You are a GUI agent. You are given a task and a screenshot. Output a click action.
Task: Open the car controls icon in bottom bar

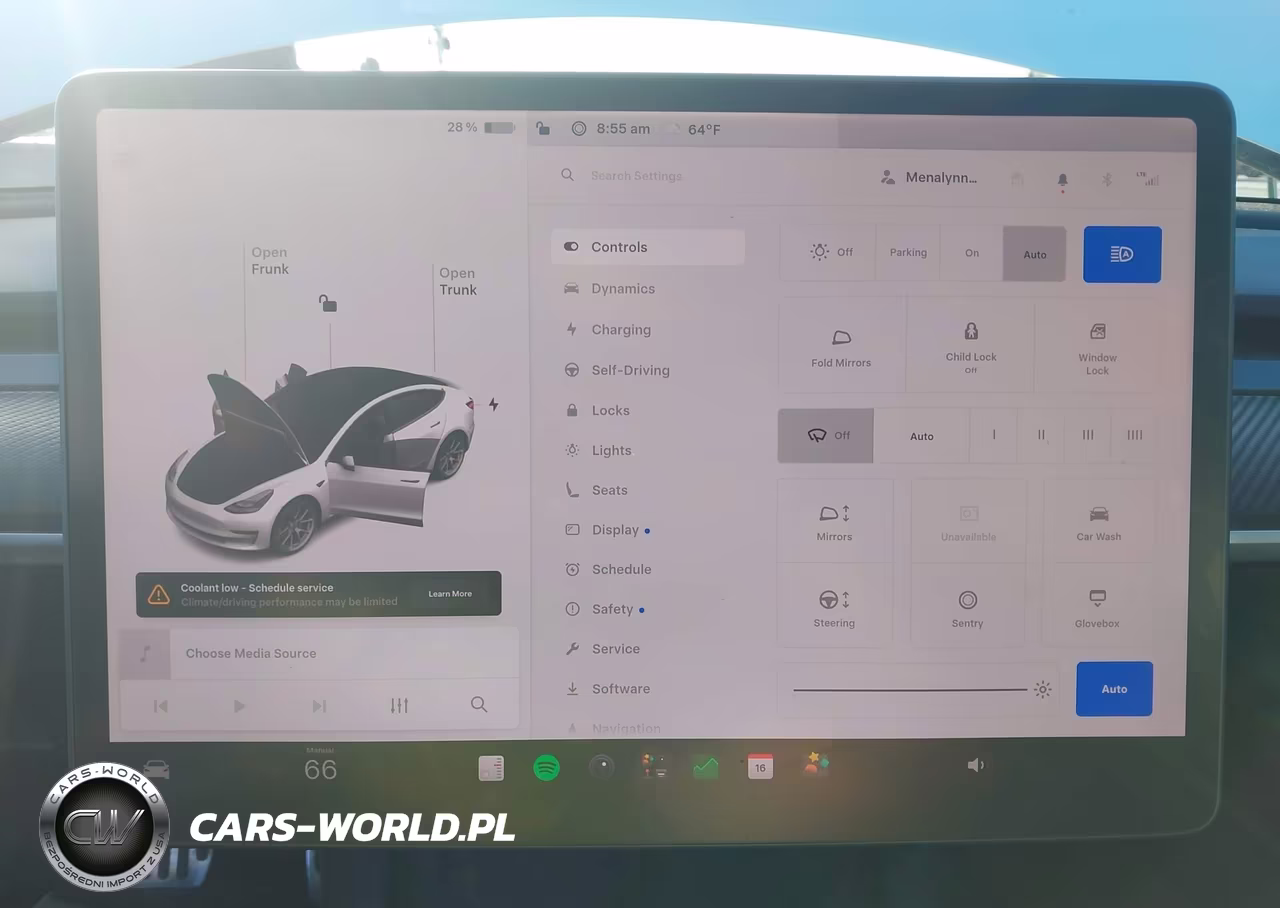pyautogui.click(x=157, y=770)
